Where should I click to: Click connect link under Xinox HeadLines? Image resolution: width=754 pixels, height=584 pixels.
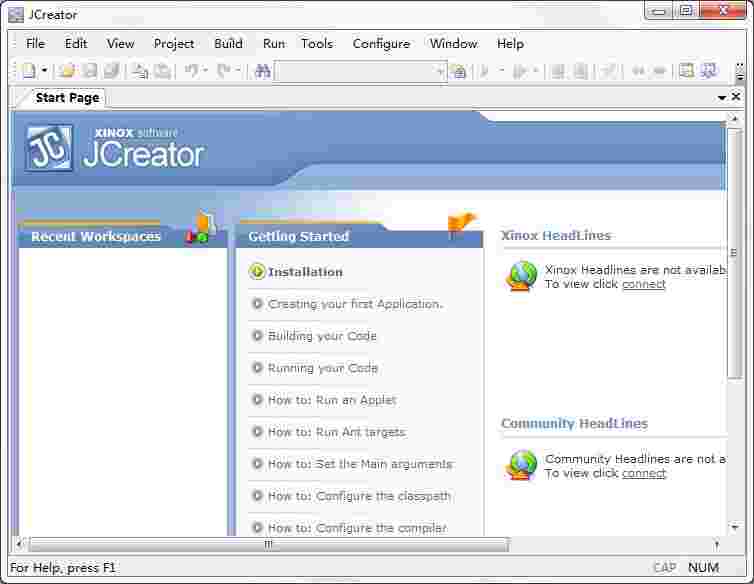pos(644,284)
